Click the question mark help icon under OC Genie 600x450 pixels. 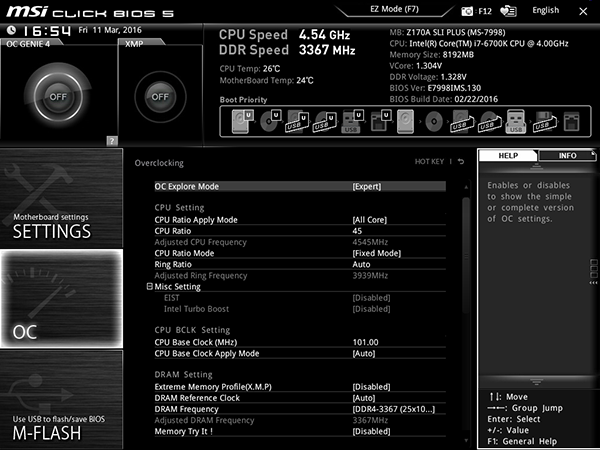tap(112, 141)
